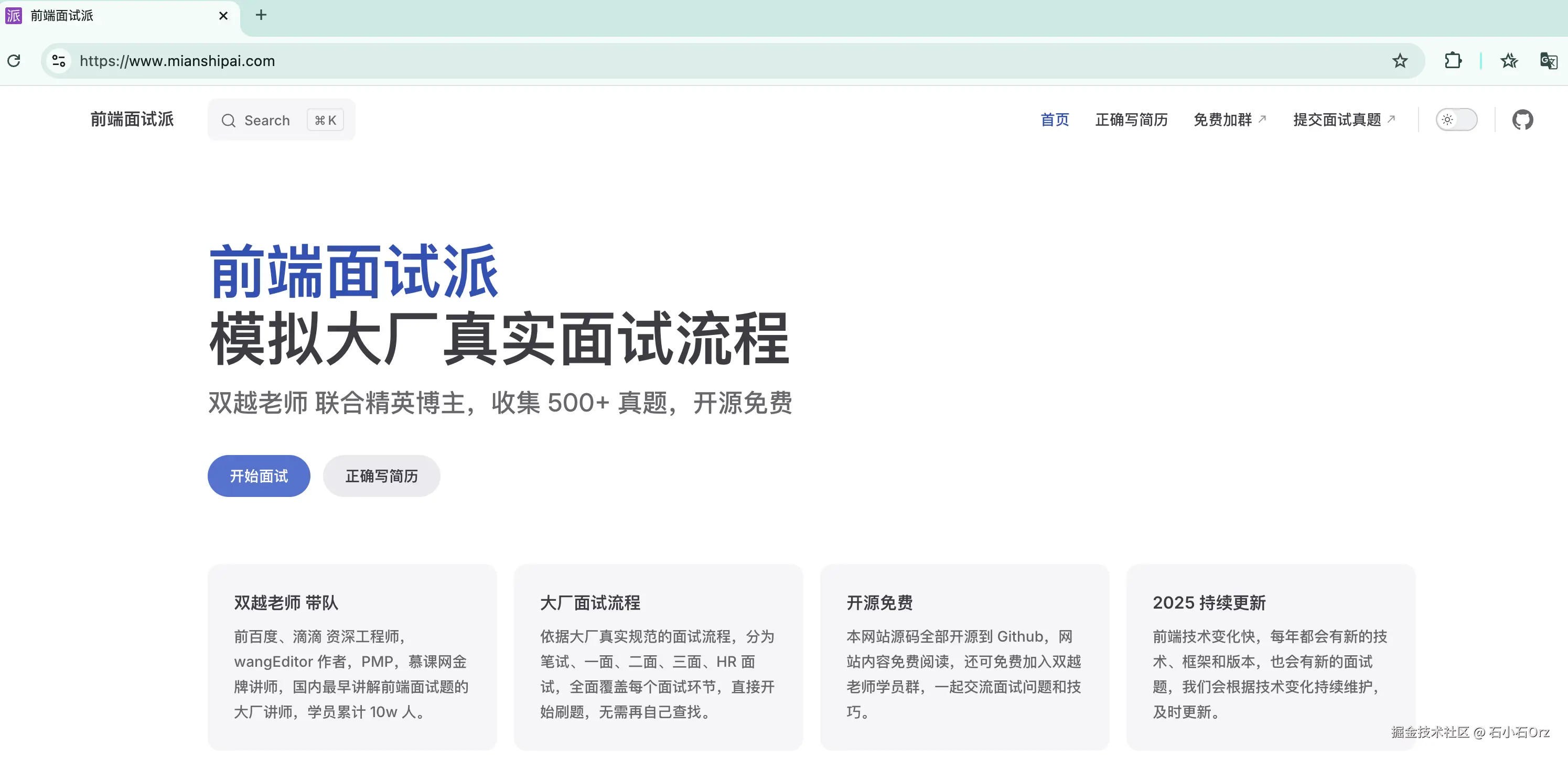Open a new browser tab

click(261, 15)
